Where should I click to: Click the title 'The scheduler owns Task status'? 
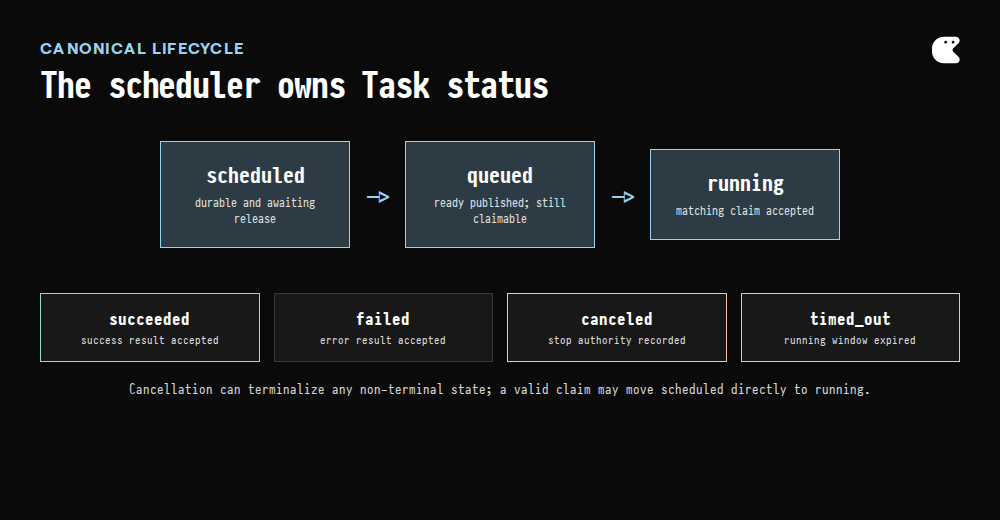(295, 85)
